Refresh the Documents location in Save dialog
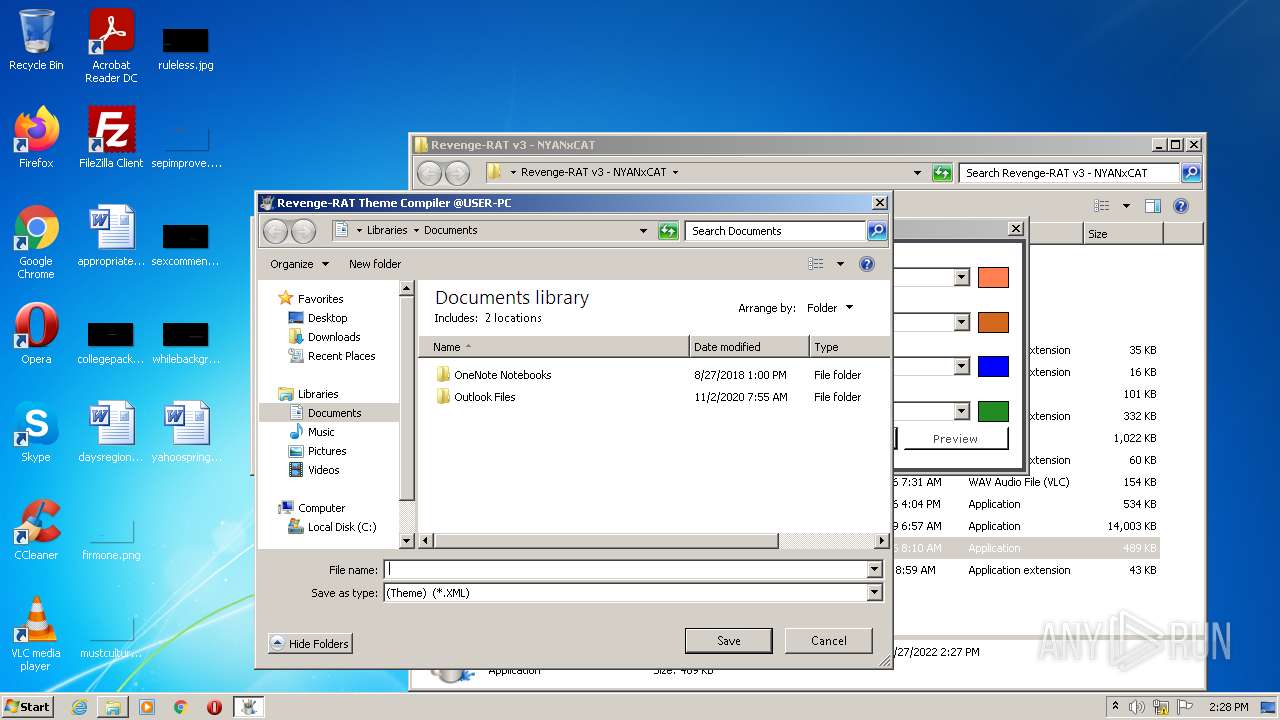This screenshot has width=1280, height=720. (668, 231)
